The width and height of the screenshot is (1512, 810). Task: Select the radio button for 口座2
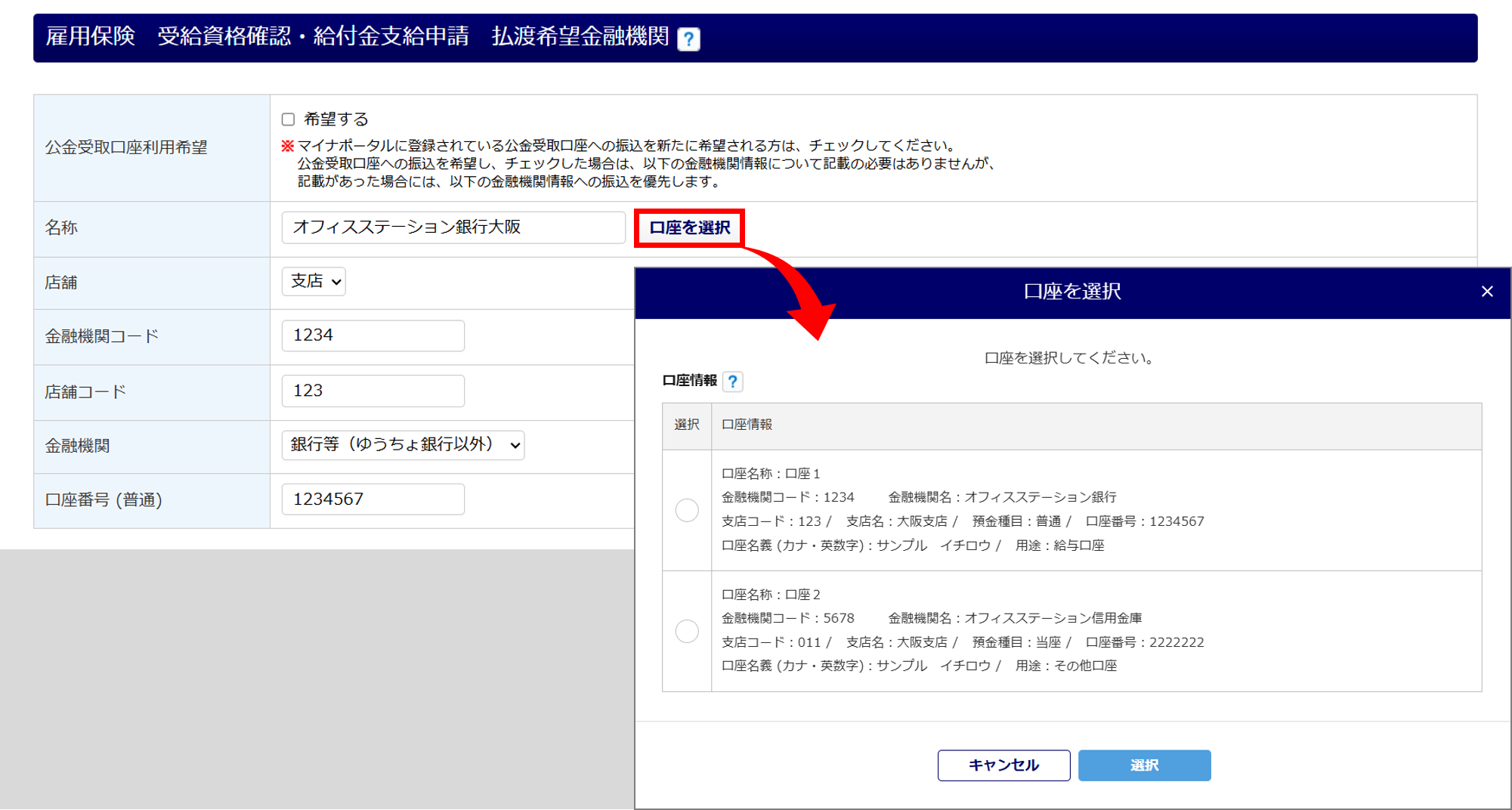[686, 631]
